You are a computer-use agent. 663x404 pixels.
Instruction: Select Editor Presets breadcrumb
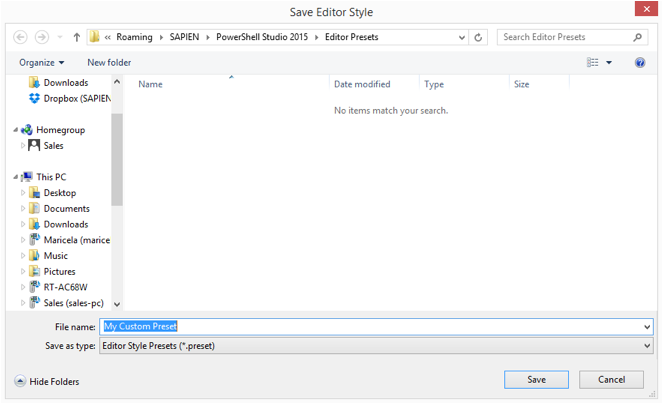click(351, 37)
